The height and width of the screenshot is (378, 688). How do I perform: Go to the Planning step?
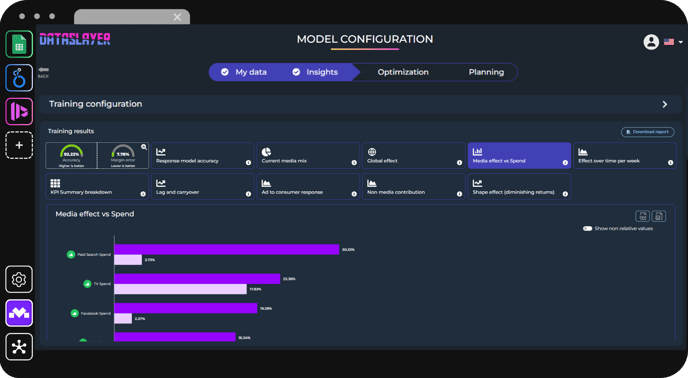(486, 72)
